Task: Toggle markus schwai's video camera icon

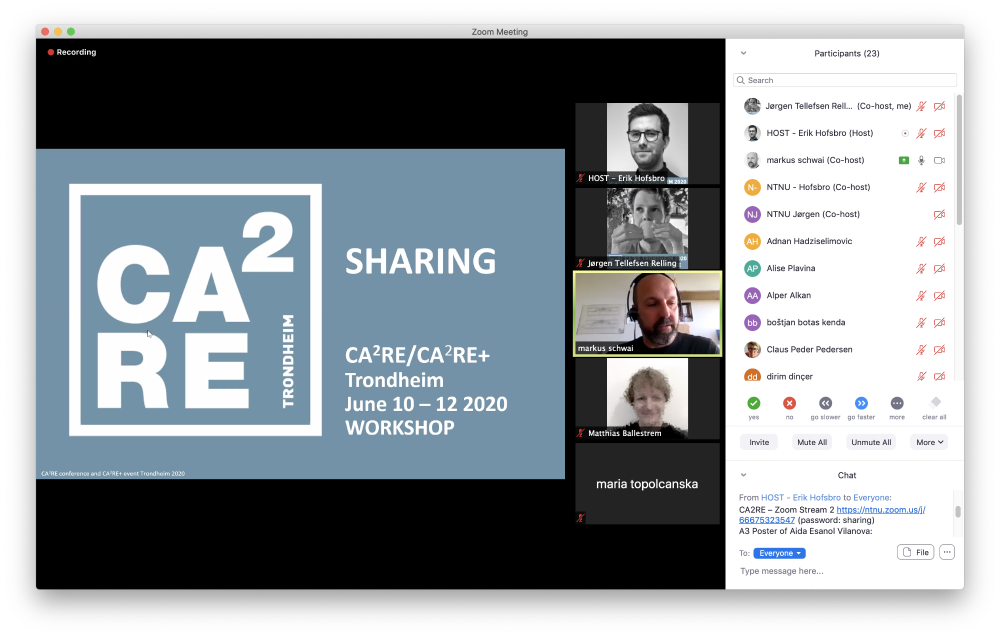Action: (939, 160)
